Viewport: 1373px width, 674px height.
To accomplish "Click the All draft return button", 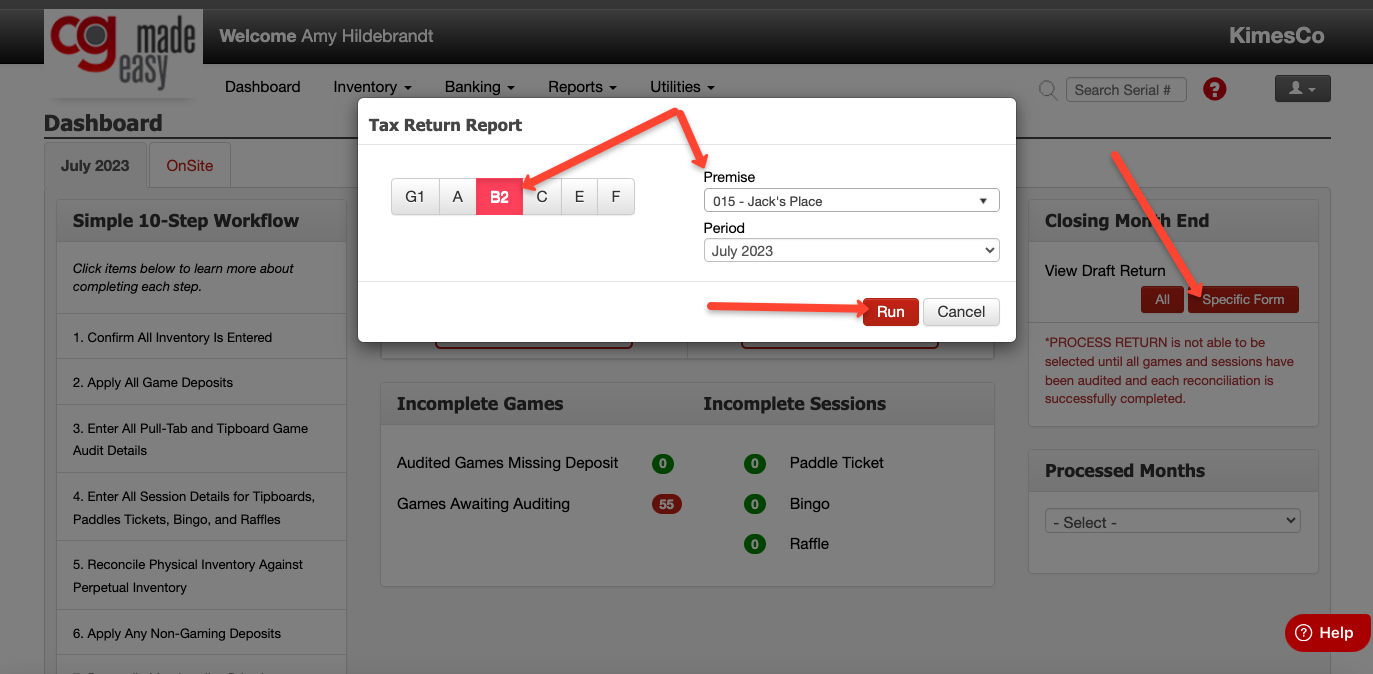I will coord(1162,299).
